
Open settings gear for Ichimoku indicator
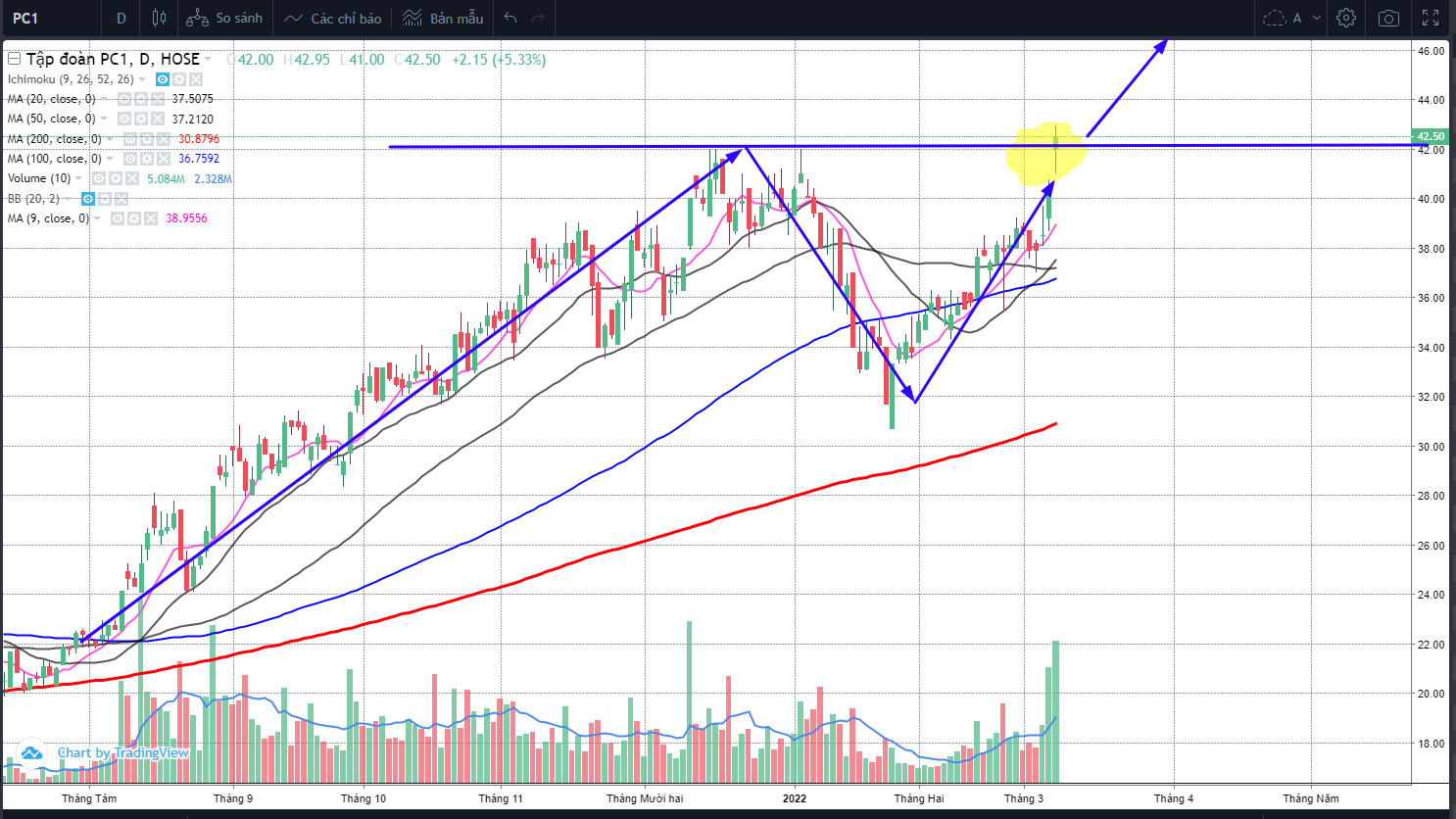coord(179,79)
